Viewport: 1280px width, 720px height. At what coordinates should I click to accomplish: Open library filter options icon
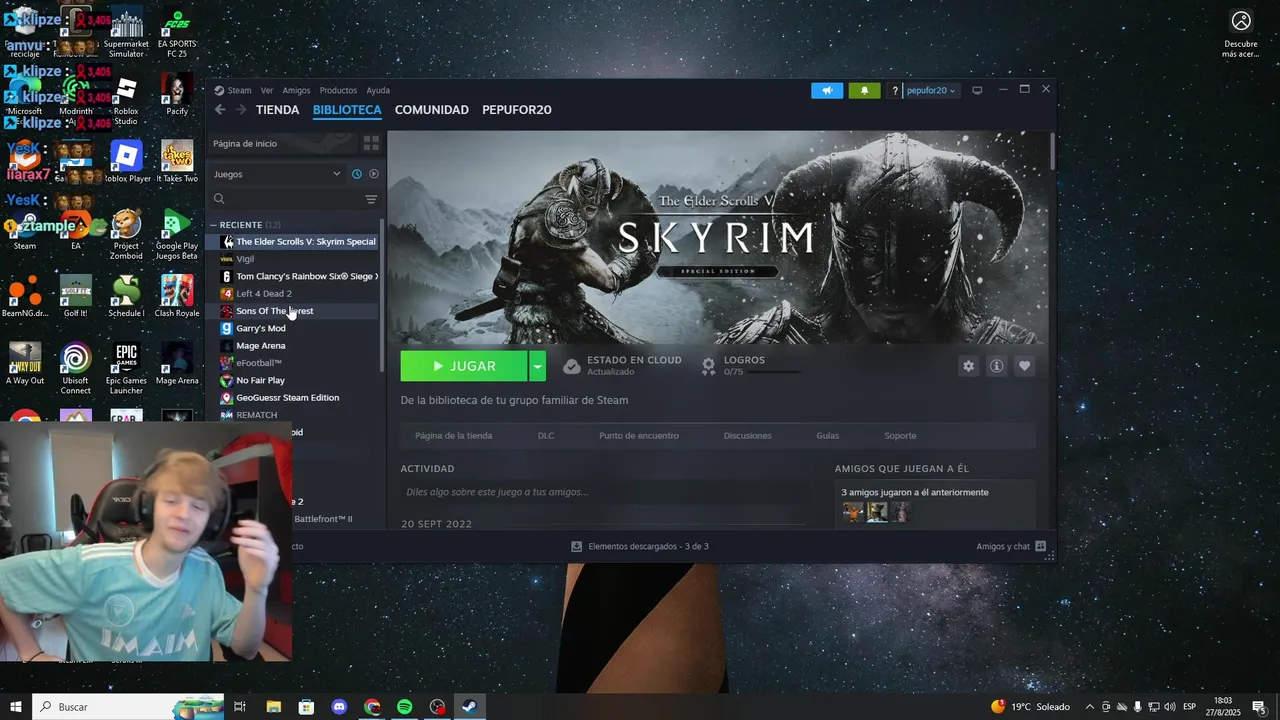pos(371,199)
